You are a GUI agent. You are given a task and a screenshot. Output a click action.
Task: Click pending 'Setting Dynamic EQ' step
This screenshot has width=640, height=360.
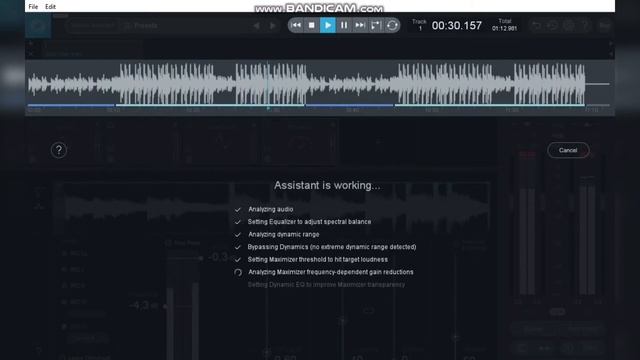pos(327,284)
